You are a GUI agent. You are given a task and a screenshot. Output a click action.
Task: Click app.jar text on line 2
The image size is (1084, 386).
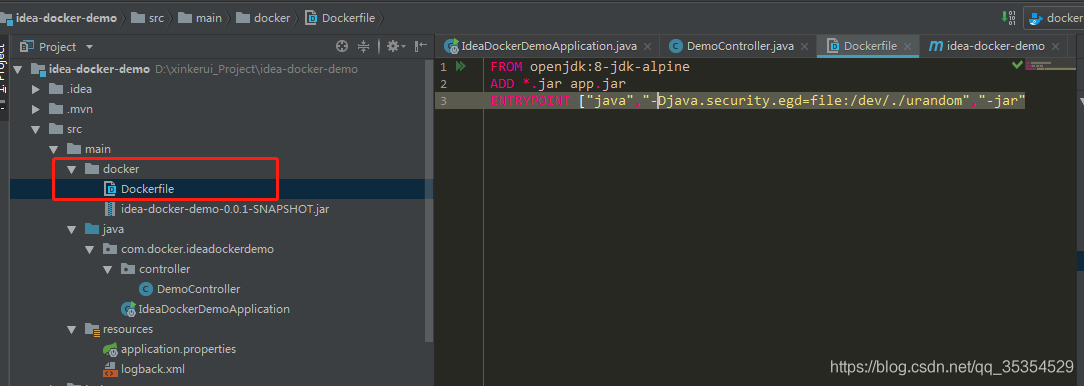[598, 84]
